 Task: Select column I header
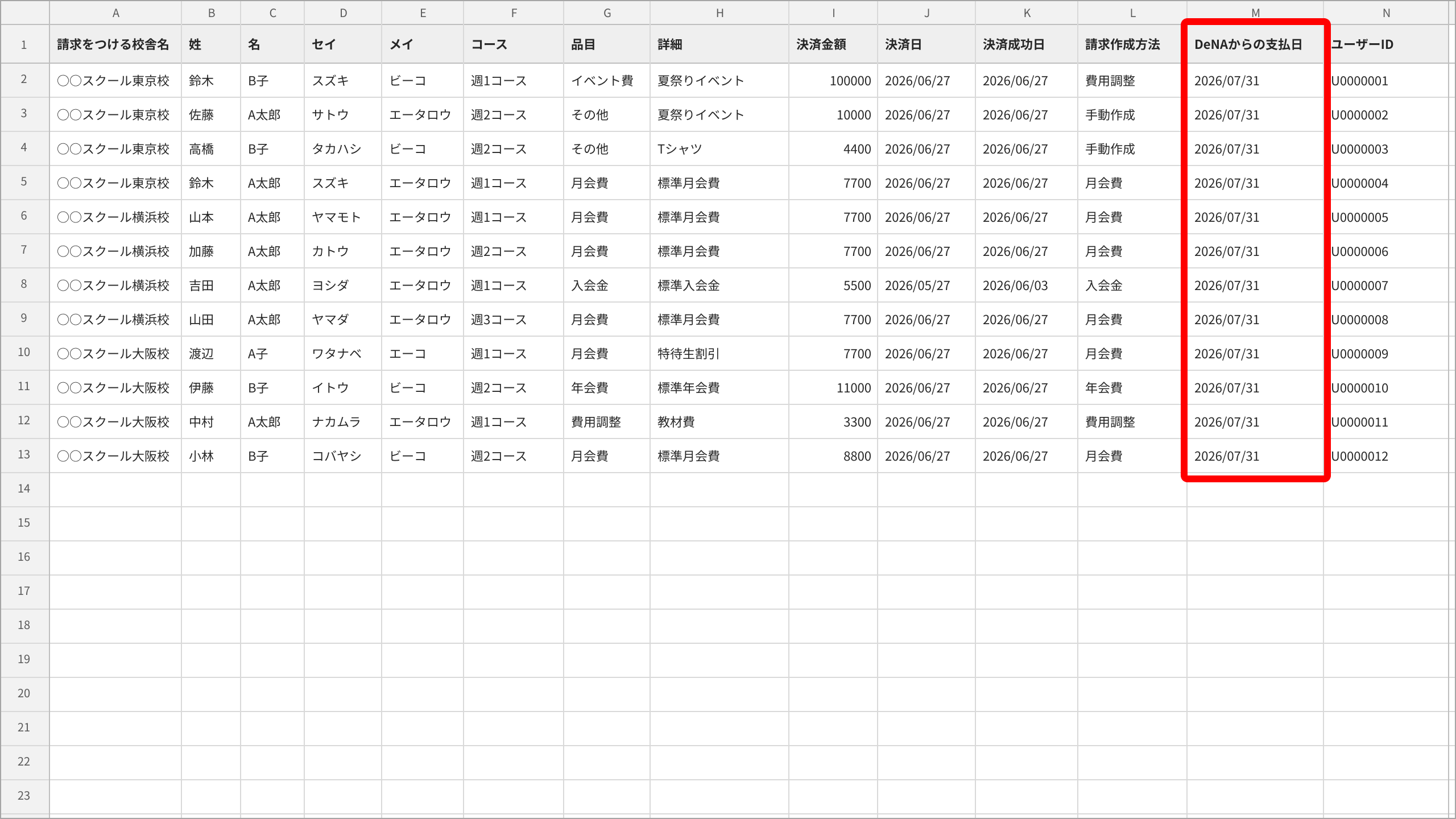coord(833,13)
